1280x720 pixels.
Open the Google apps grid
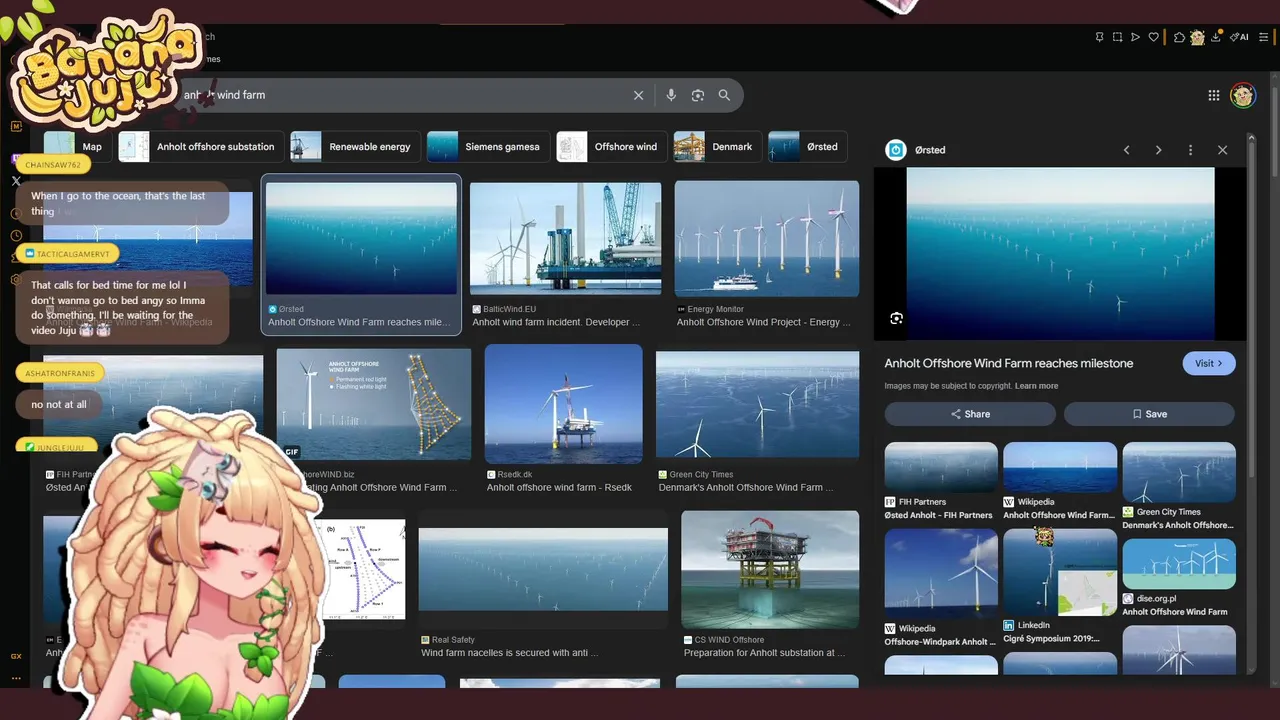click(x=1213, y=95)
